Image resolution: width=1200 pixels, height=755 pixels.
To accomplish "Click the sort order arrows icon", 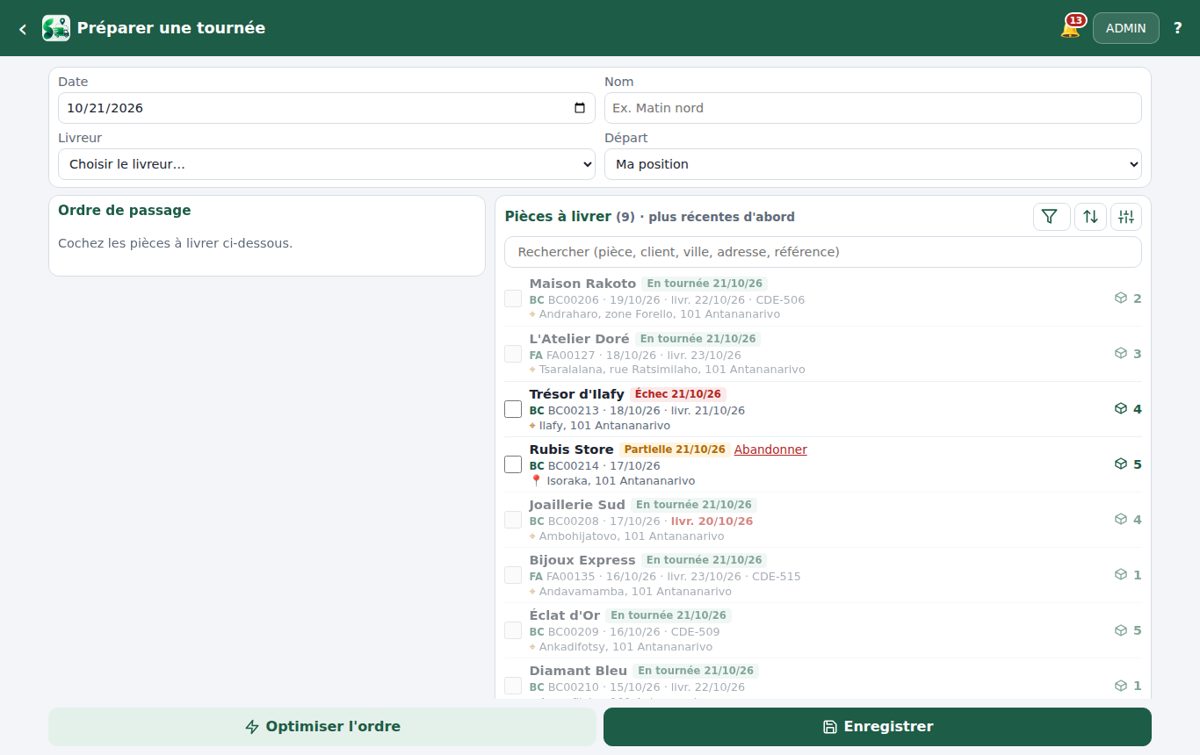I will (x=1090, y=217).
